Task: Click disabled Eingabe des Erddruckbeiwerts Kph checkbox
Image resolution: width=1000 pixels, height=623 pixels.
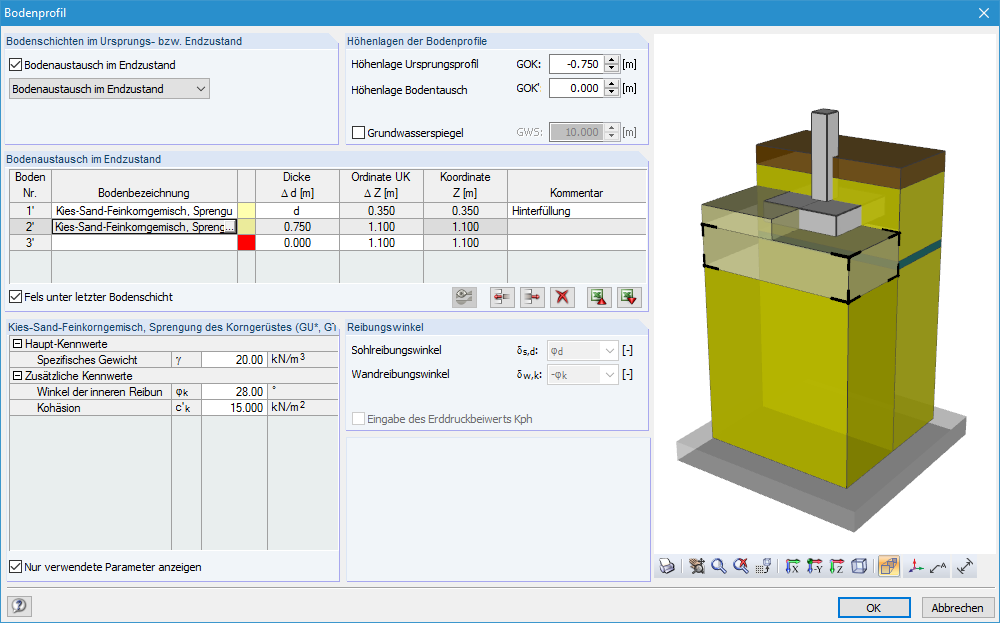Action: [358, 419]
